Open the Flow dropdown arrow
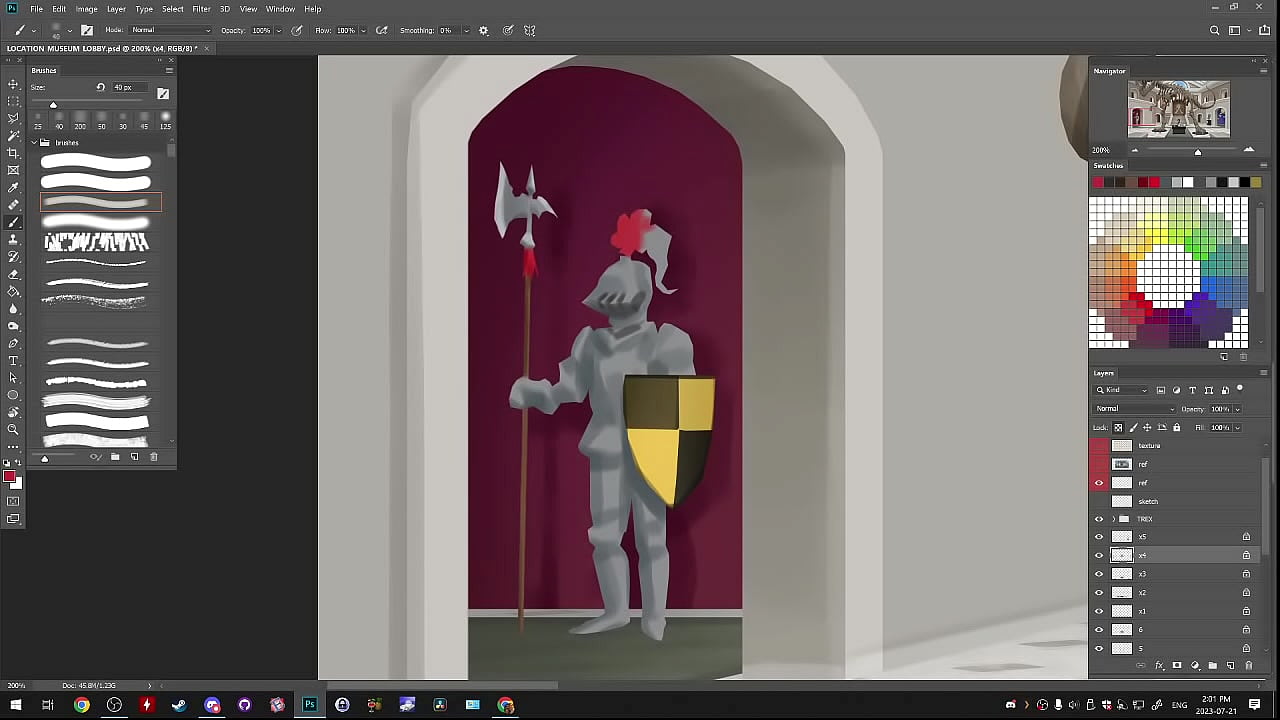The image size is (1280, 720). tap(364, 30)
